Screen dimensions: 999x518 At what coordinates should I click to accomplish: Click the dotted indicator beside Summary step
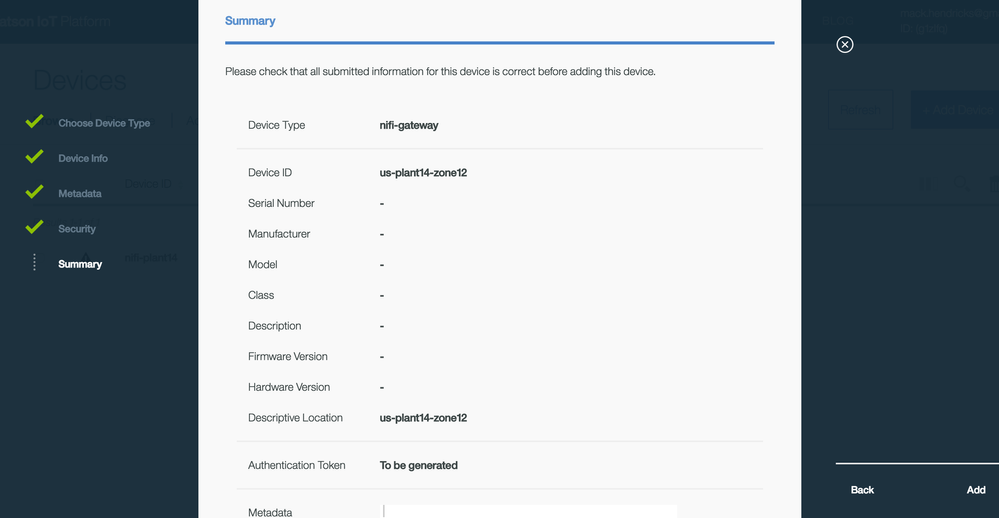34,263
